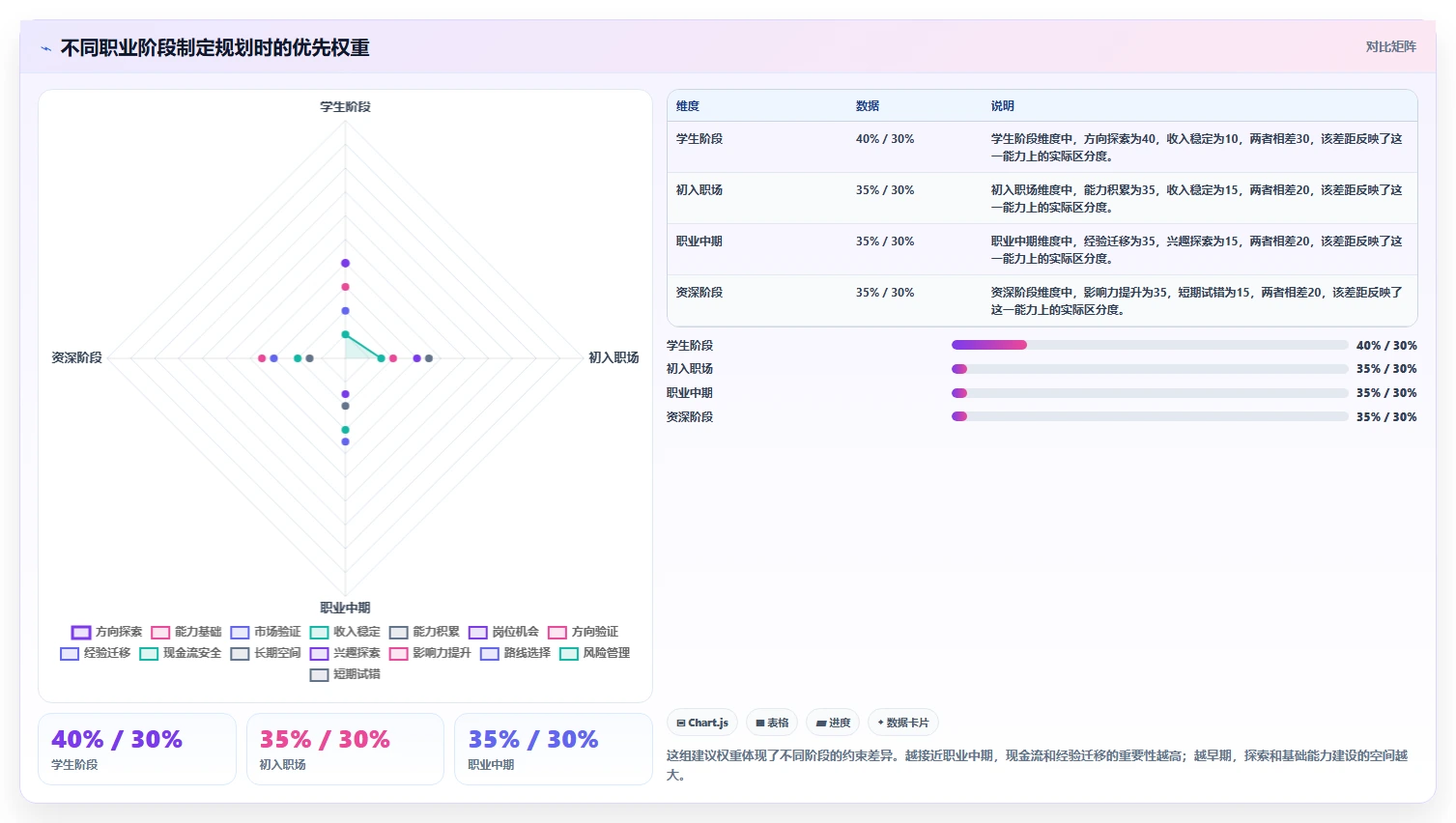The height and width of the screenshot is (823, 1456).
Task: Click the table description mentioning 能力积累为35
Action: pos(1196,199)
